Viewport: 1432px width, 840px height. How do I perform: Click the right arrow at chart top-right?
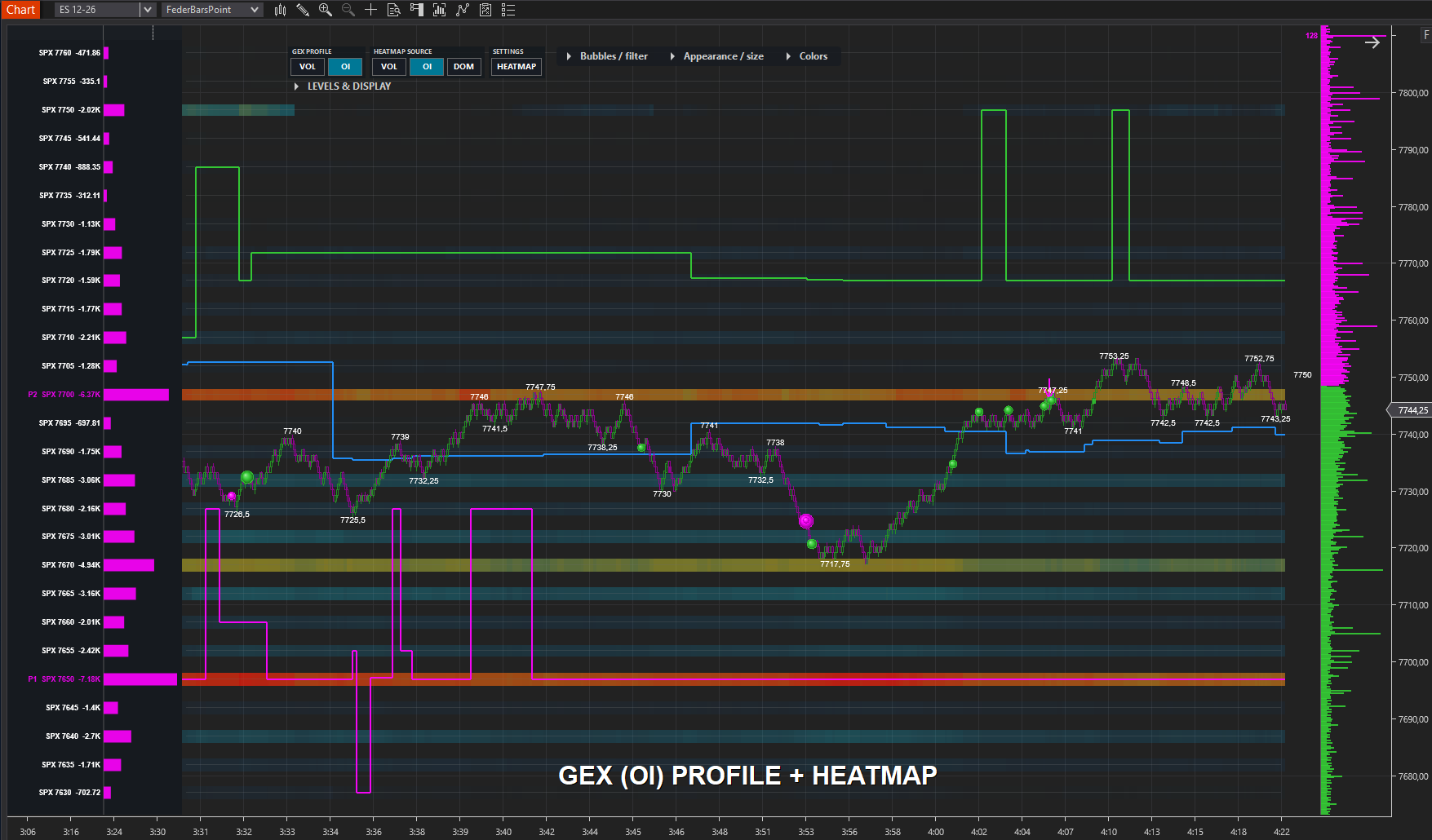[x=1372, y=42]
